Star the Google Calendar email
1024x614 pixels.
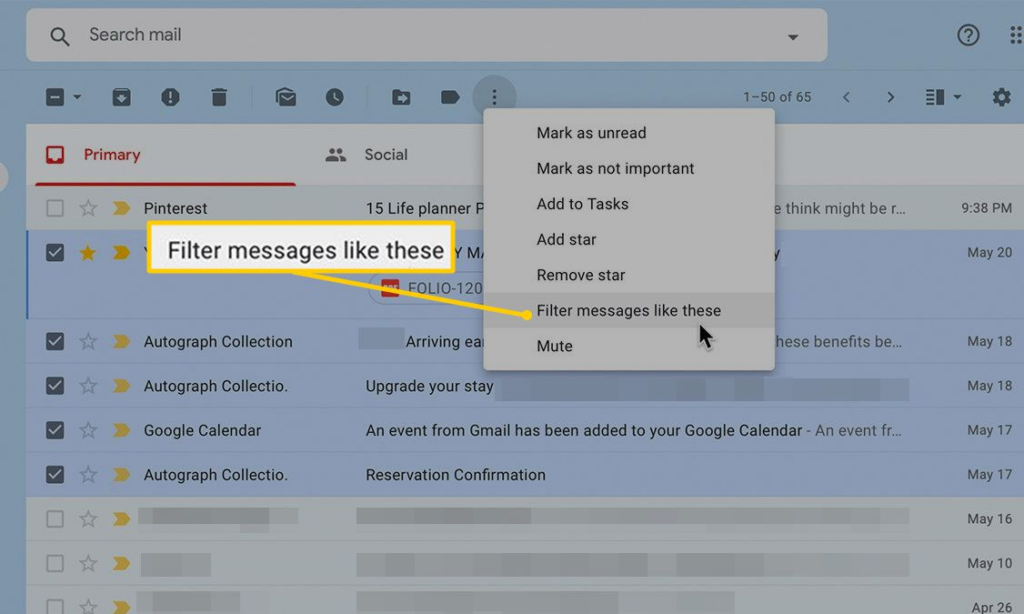click(x=88, y=430)
